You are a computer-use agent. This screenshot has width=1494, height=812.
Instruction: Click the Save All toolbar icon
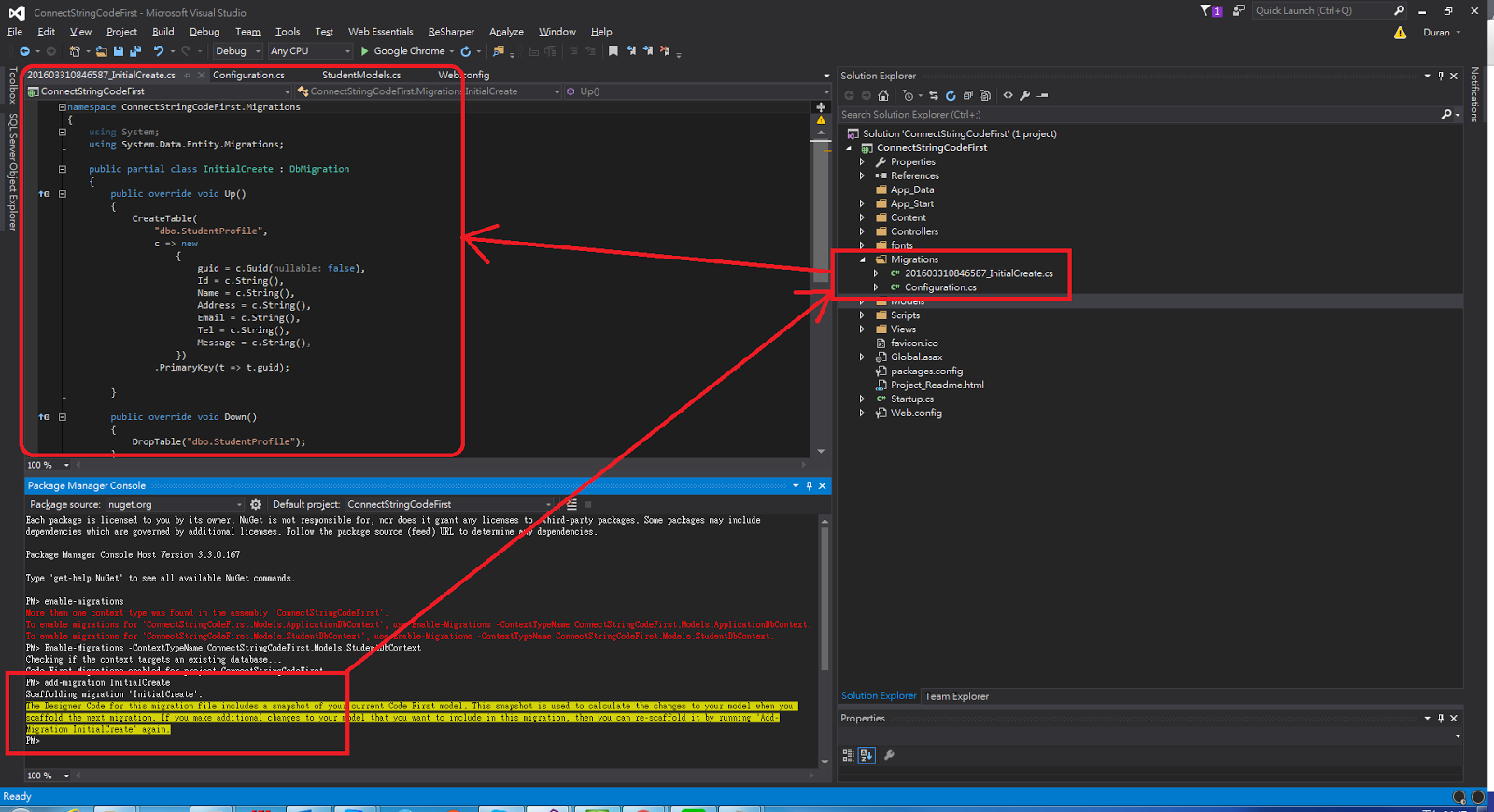(135, 51)
